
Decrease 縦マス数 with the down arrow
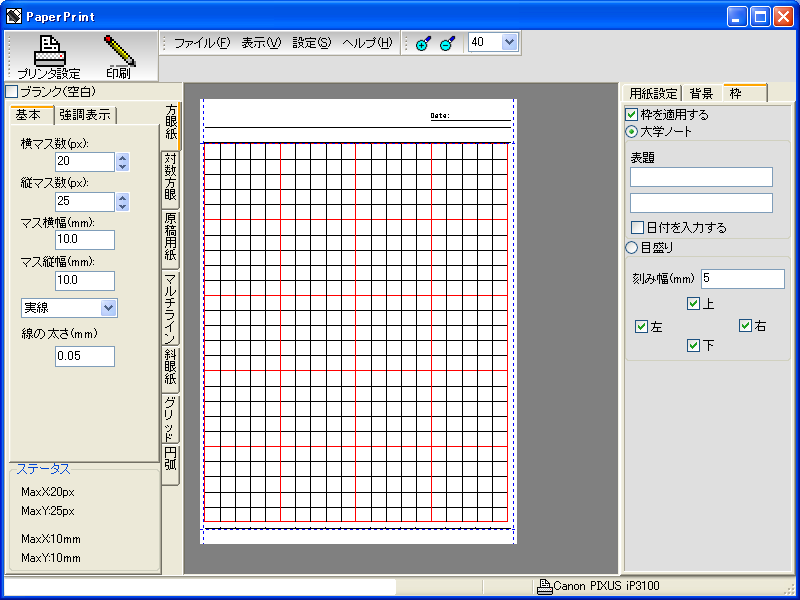click(x=122, y=206)
